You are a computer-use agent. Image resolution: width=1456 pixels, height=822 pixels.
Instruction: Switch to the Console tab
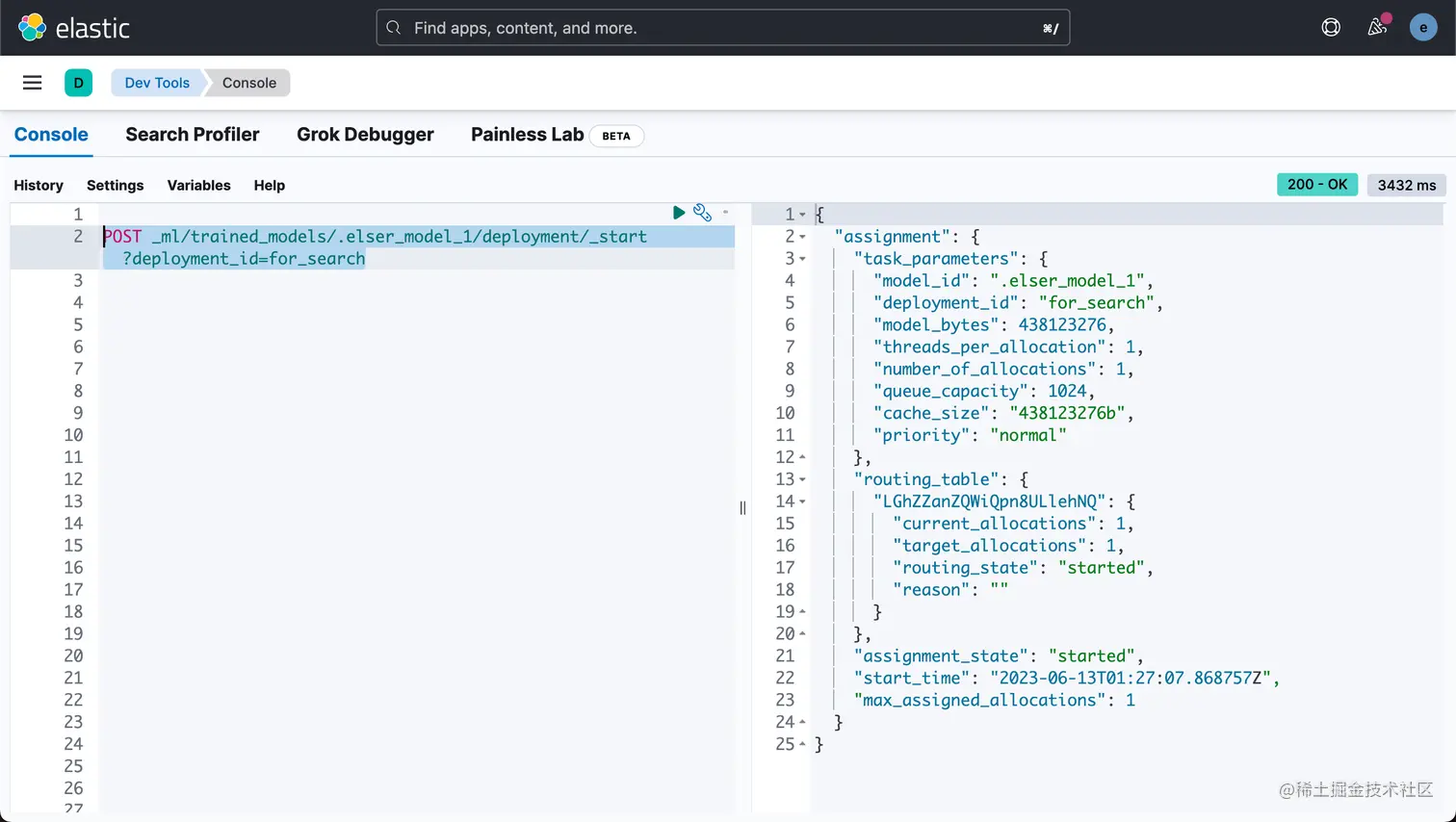[51, 135]
